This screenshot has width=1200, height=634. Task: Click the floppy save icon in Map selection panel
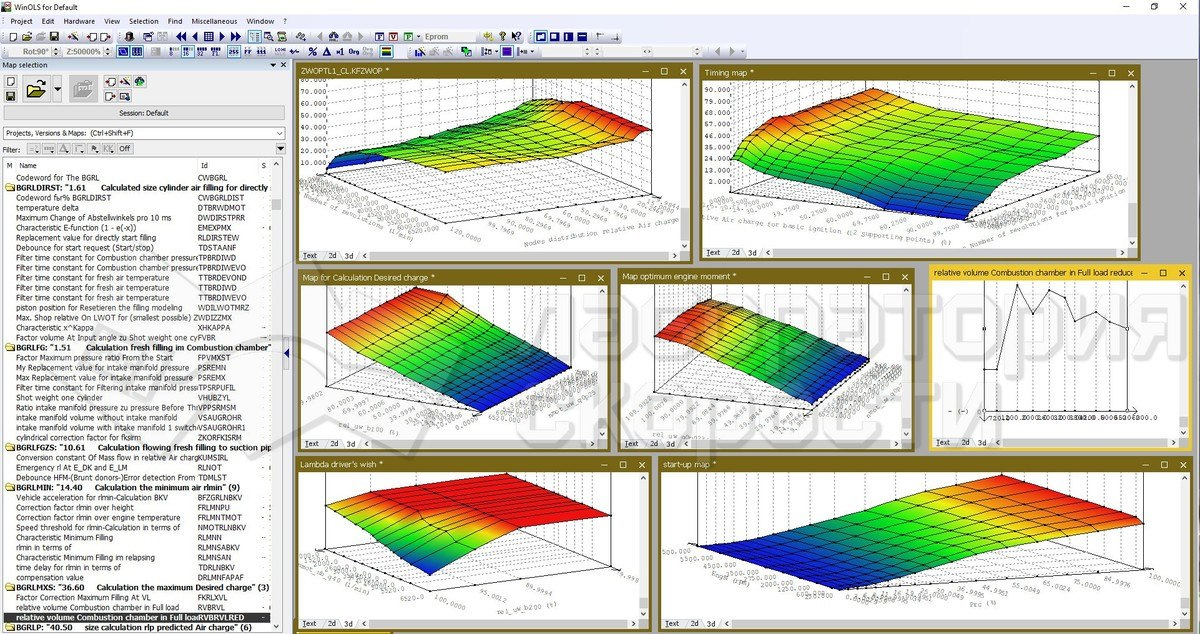11,96
